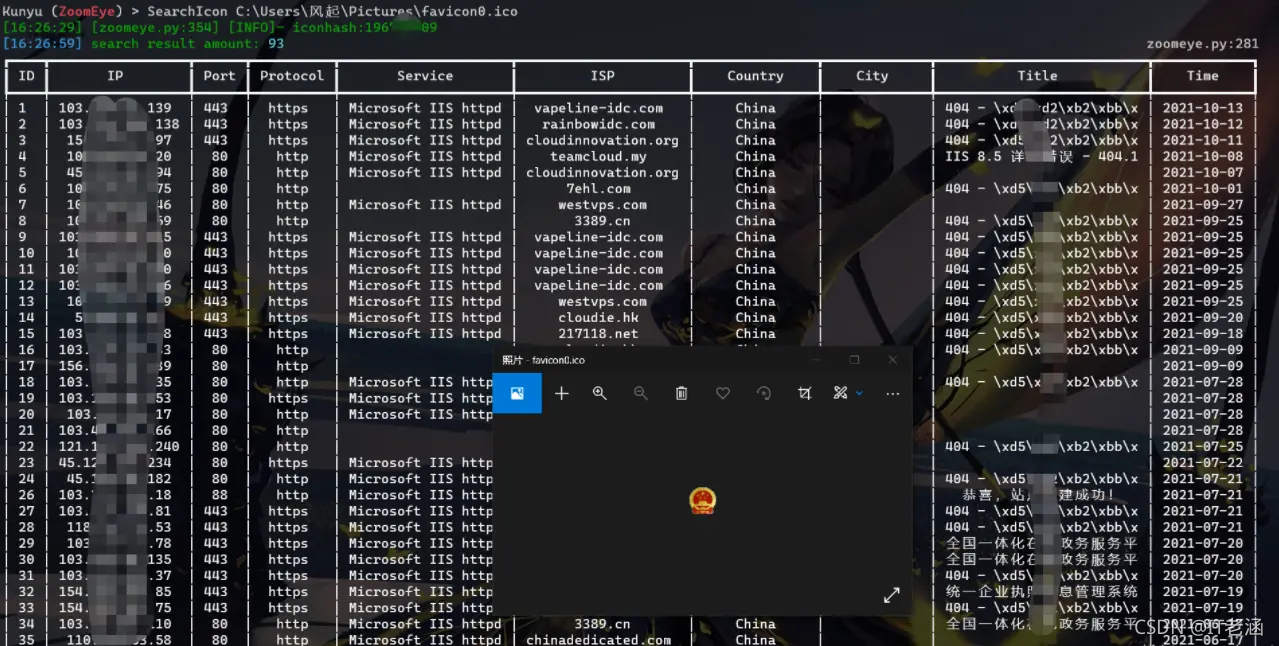
Task: Select the chinadedicated.com ISP cell
Action: pyautogui.click(x=598, y=640)
